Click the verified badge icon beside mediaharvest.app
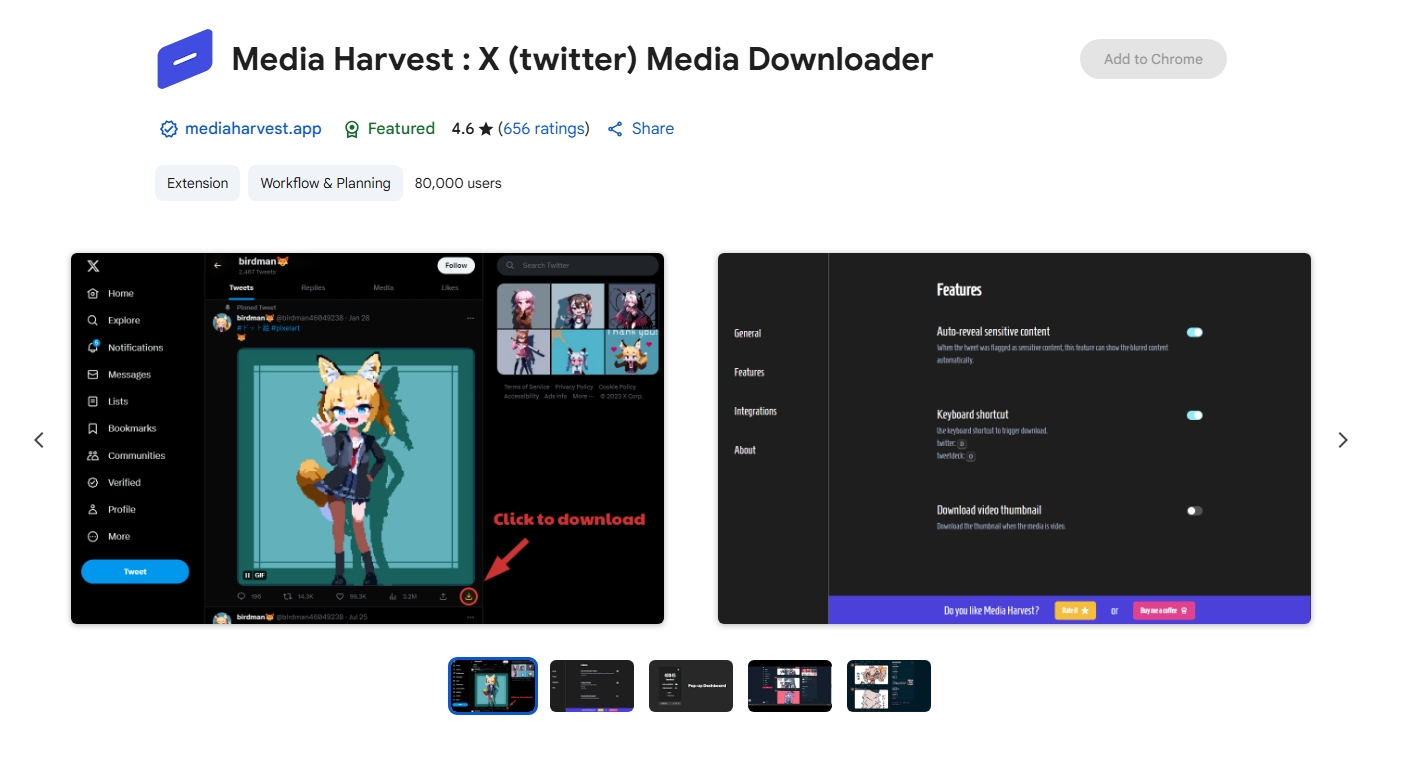Image resolution: width=1405 pixels, height=771 pixels. coord(169,129)
